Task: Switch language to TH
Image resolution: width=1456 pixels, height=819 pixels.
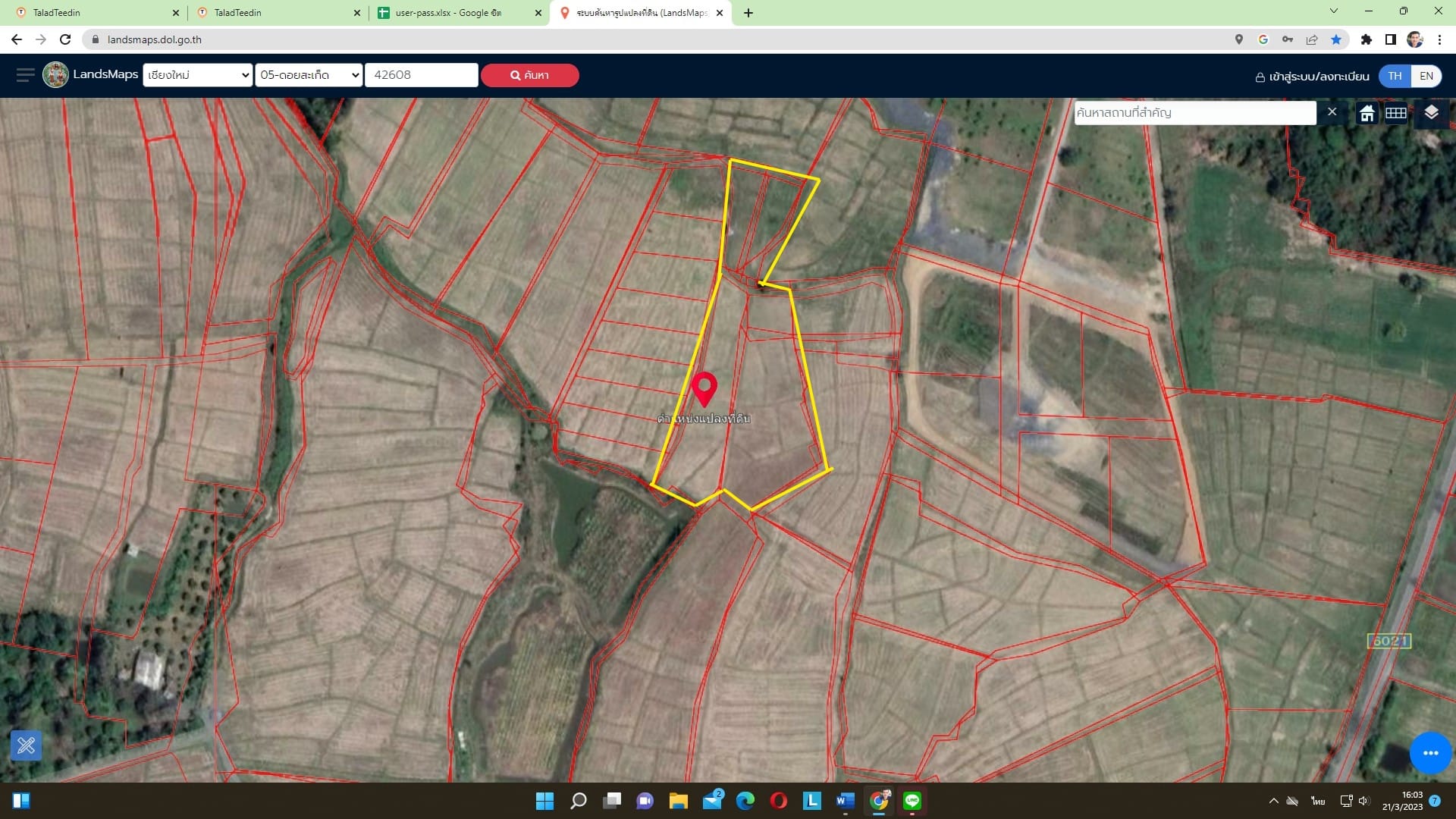Action: tap(1395, 76)
